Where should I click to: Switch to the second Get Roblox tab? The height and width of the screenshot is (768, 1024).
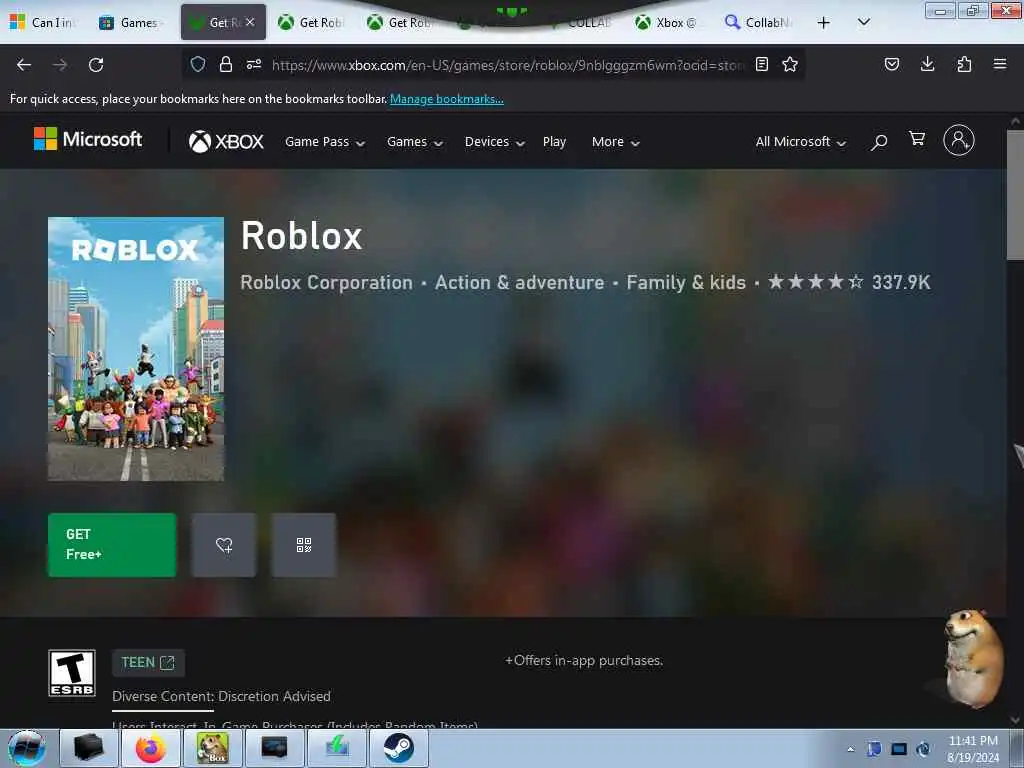coord(312,22)
